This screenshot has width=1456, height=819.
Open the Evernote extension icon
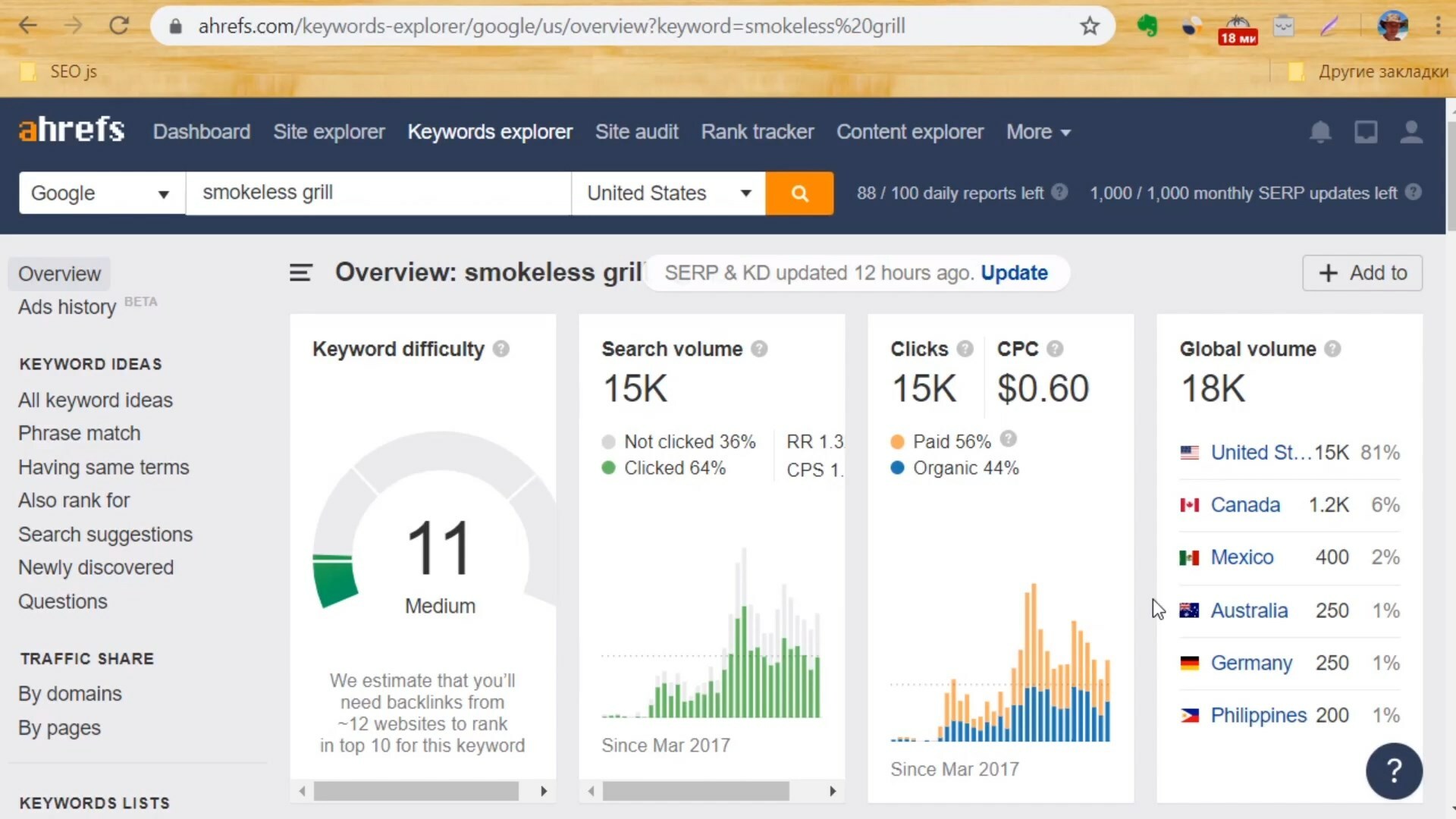pos(1147,26)
